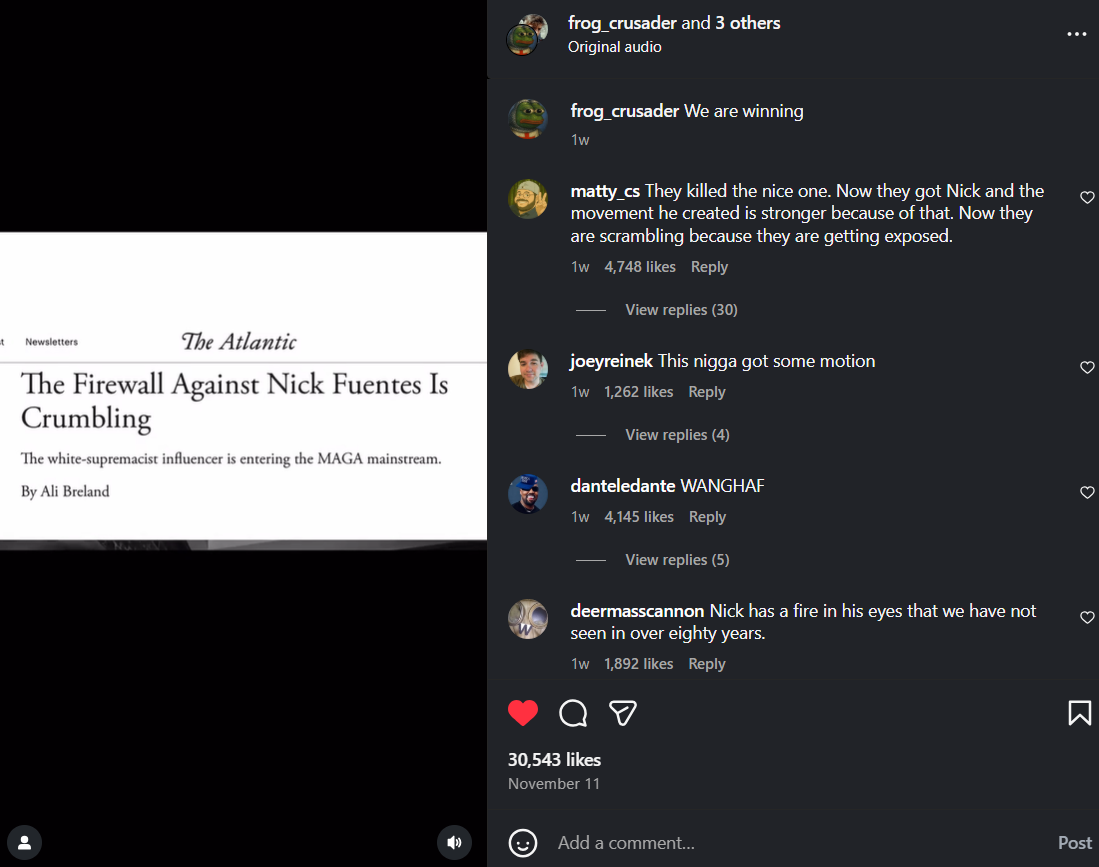
Task: Click the comment speech bubble icon
Action: pyautogui.click(x=573, y=714)
